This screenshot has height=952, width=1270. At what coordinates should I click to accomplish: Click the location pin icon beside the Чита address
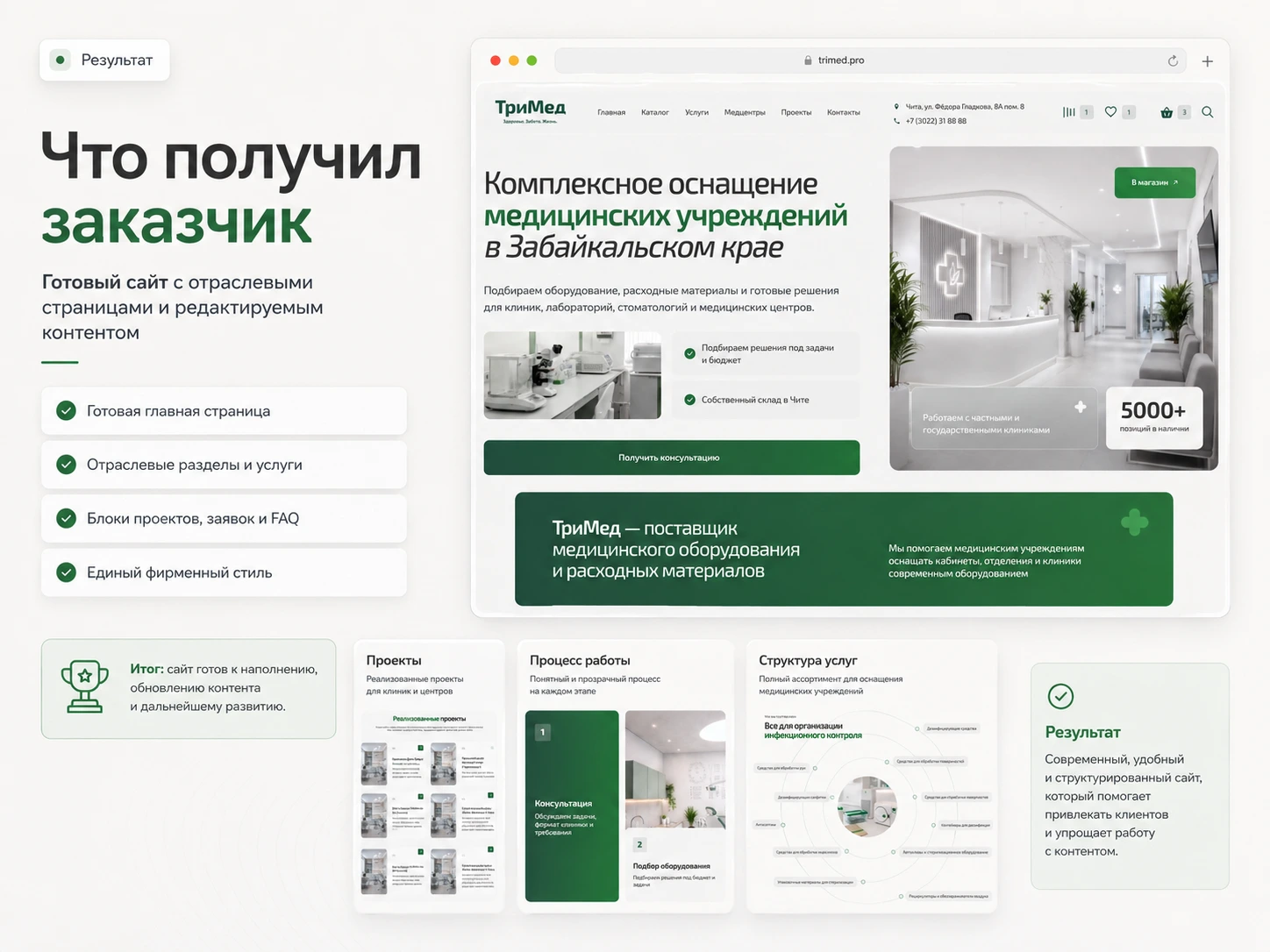pyautogui.click(x=896, y=107)
